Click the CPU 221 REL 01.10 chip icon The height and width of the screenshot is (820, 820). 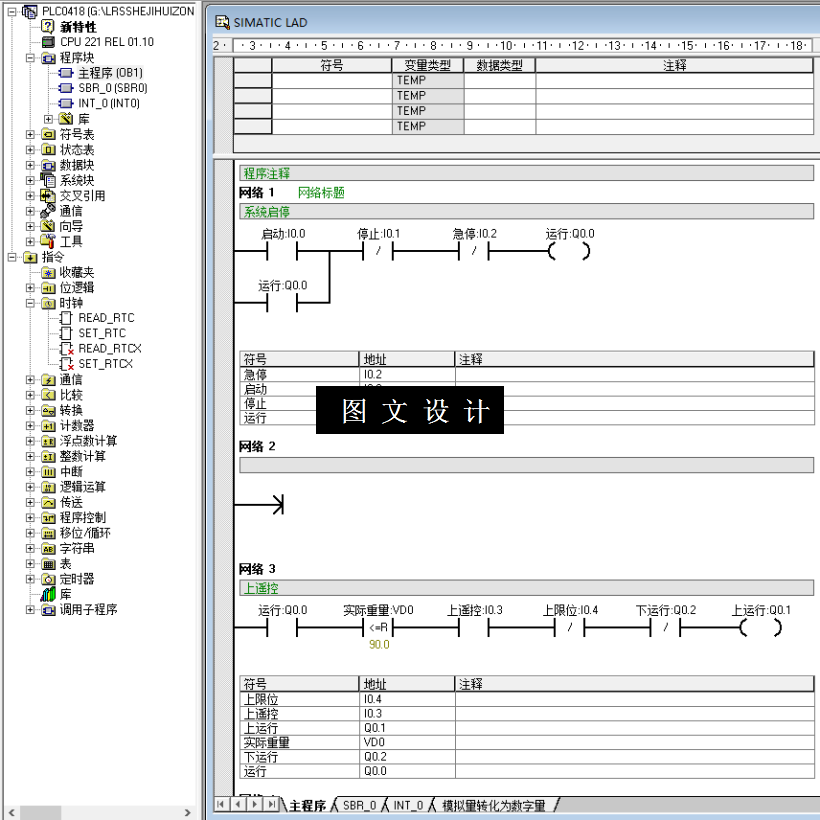point(48,42)
